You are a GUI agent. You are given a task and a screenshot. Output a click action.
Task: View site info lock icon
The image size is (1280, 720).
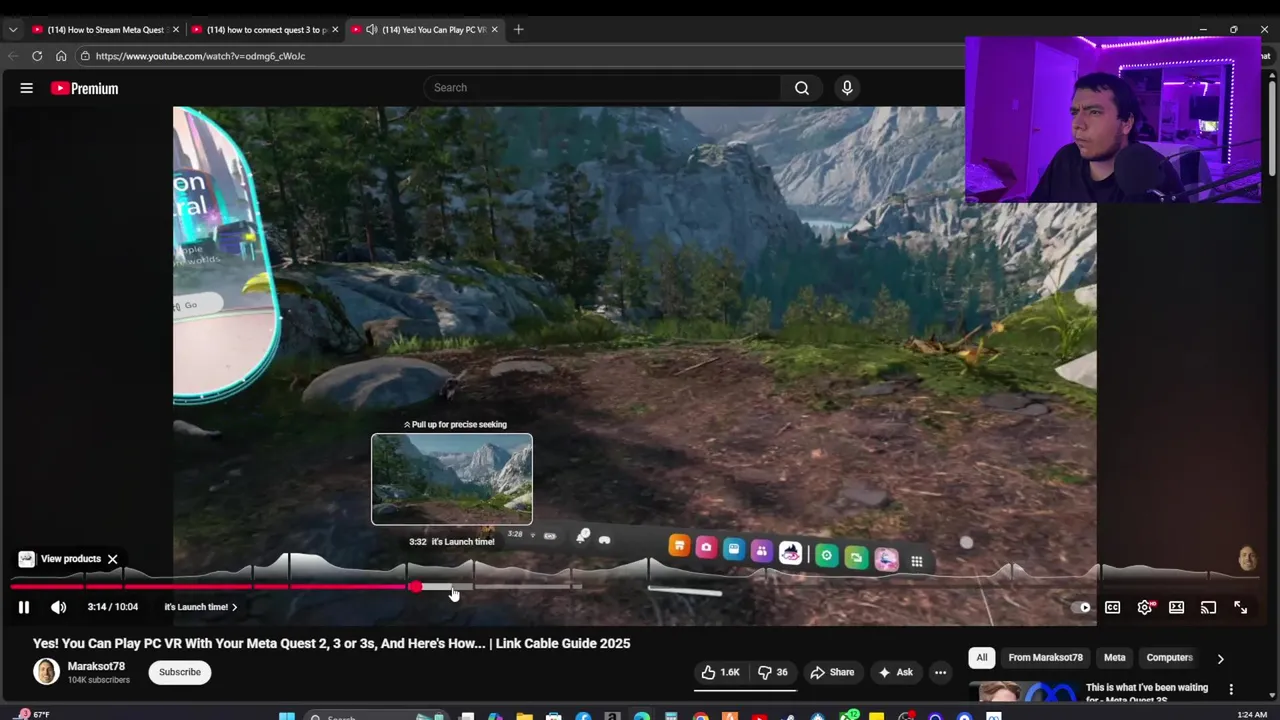85,56
